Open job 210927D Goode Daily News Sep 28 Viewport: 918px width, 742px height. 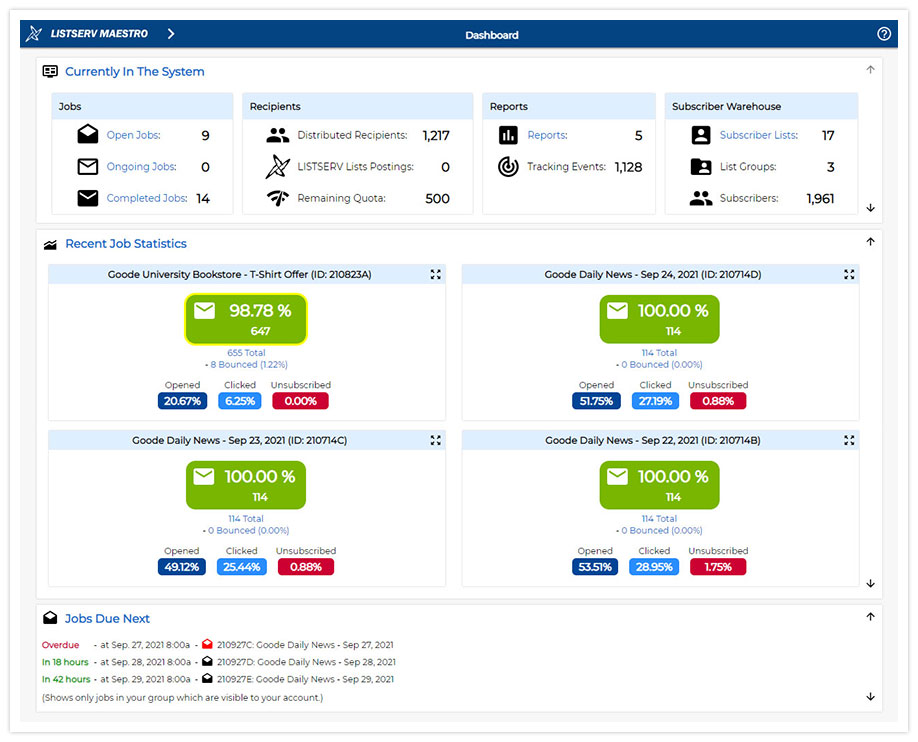pos(306,662)
